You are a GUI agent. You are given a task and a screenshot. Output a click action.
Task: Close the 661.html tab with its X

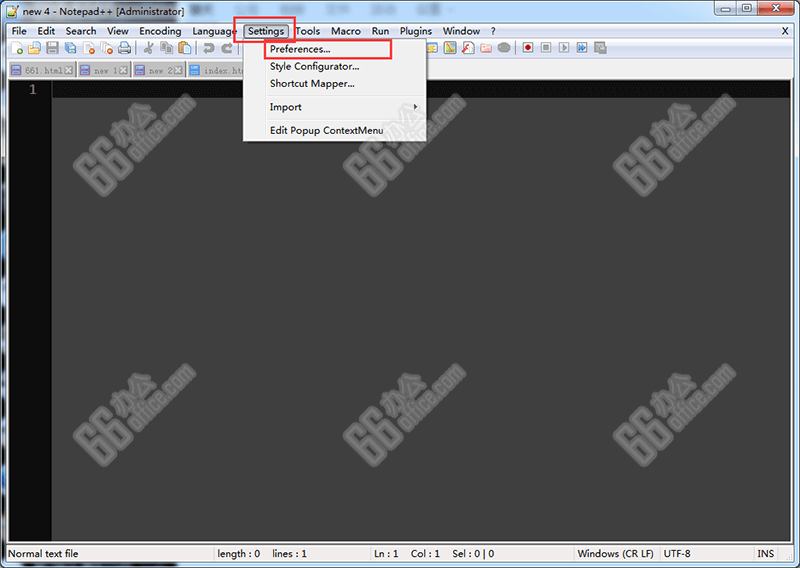coord(68,70)
